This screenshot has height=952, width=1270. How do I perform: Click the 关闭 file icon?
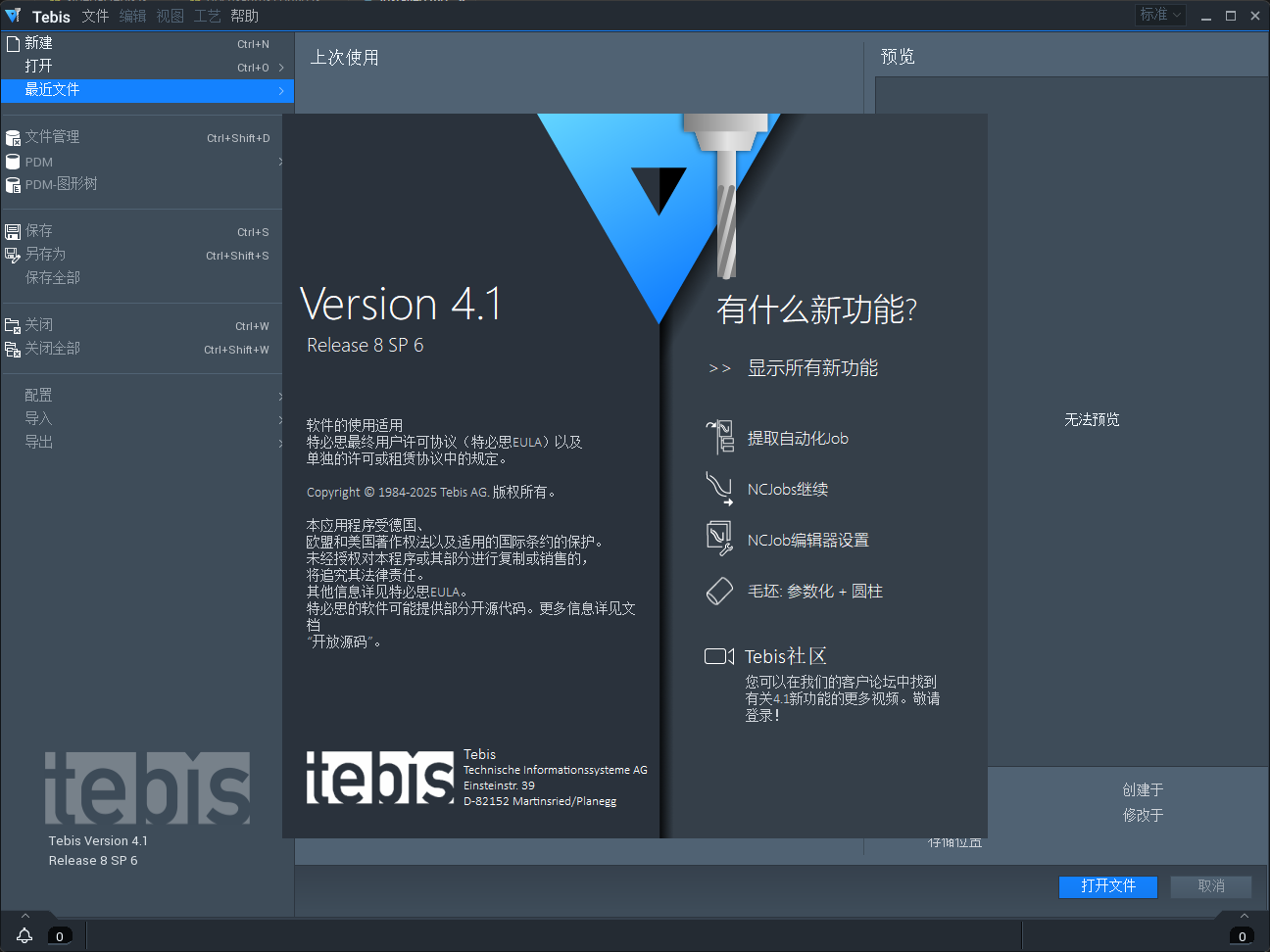[13, 326]
